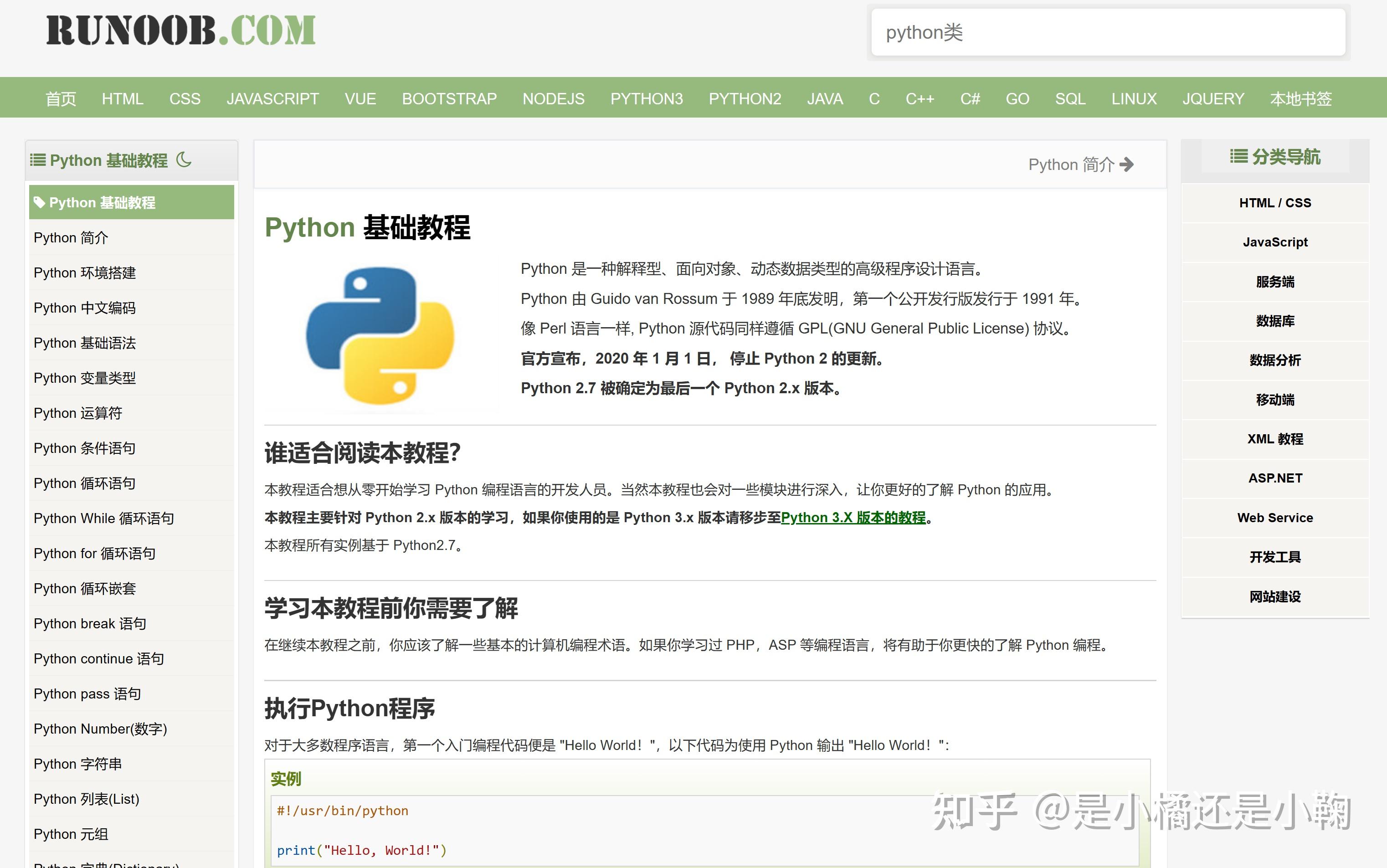This screenshot has width=1387, height=868.
Task: Open HTML / CSS category
Action: click(1275, 203)
